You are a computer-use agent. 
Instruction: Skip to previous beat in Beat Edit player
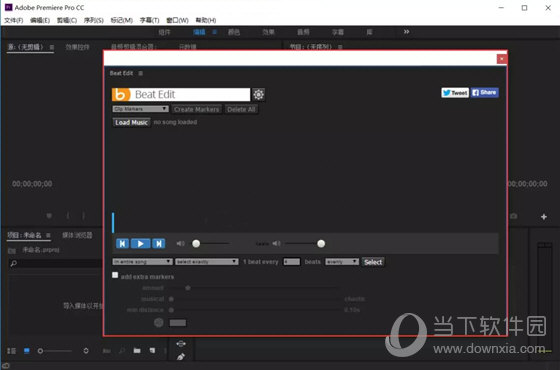pos(122,244)
